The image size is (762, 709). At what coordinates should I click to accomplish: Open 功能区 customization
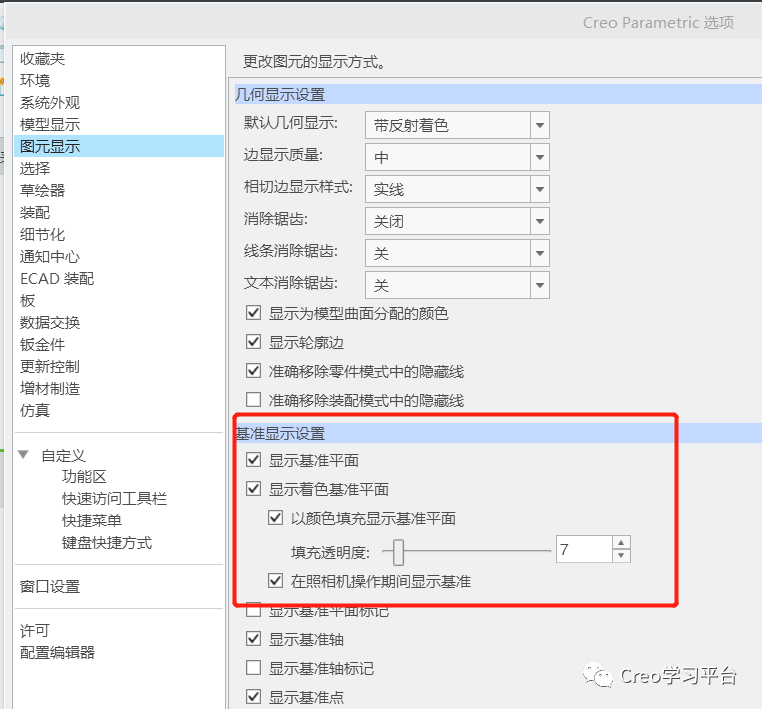[x=84, y=477]
